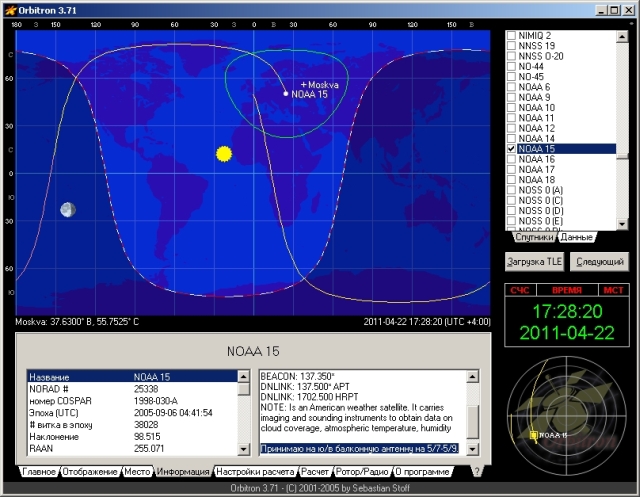Screen dimensions: 640x497
Task: Select the МСТ time mode button
Action: point(613,290)
